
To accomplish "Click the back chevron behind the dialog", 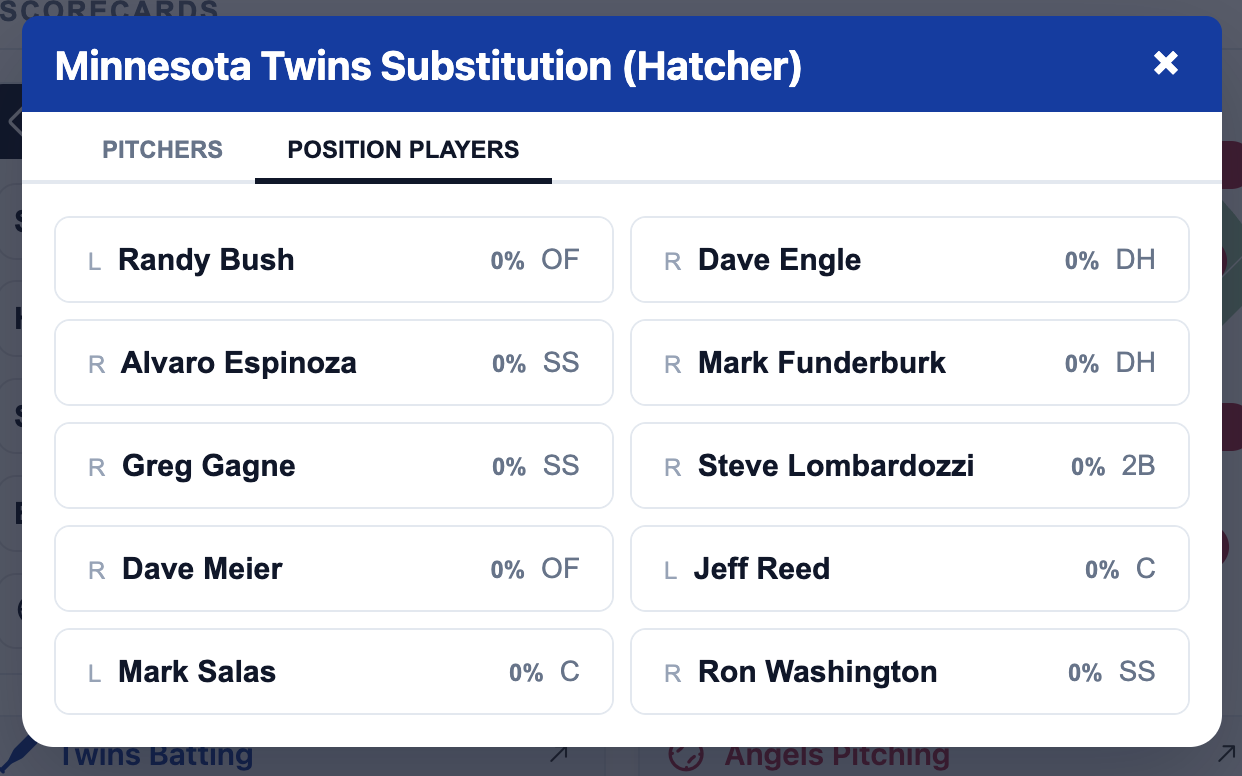I will 15,122.
